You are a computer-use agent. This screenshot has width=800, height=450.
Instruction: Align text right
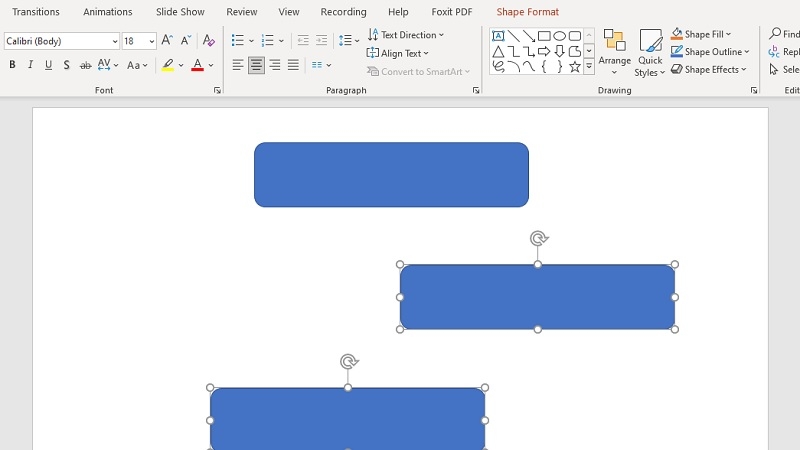click(x=274, y=65)
